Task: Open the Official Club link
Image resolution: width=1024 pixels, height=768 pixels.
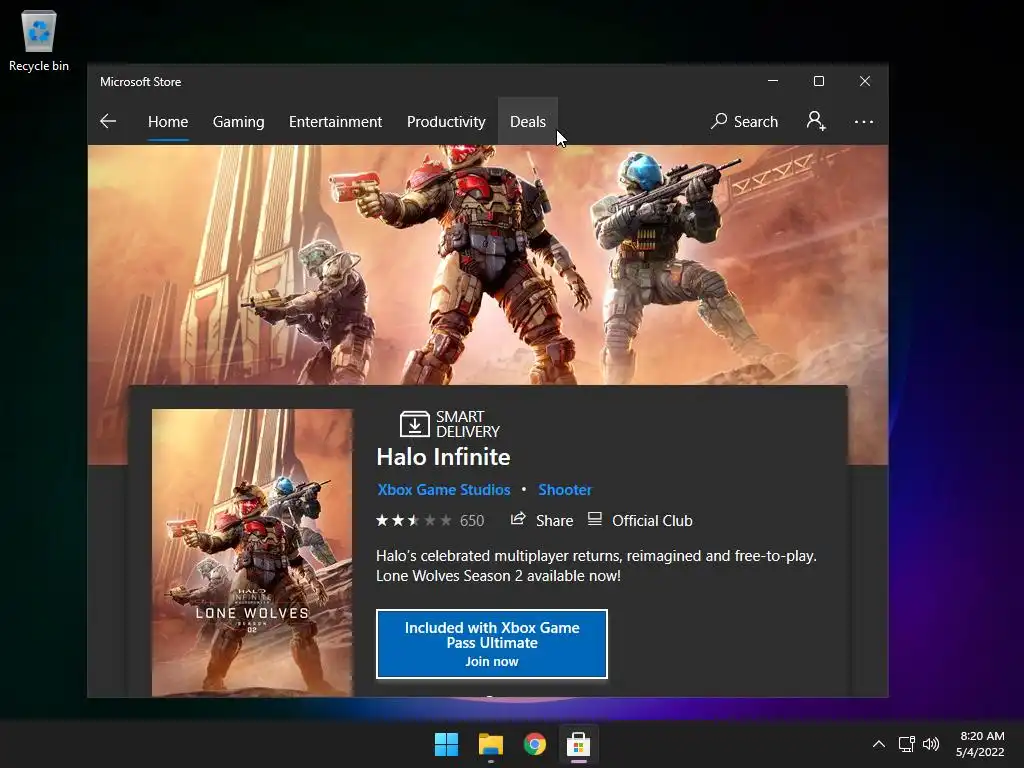Action: (x=640, y=520)
